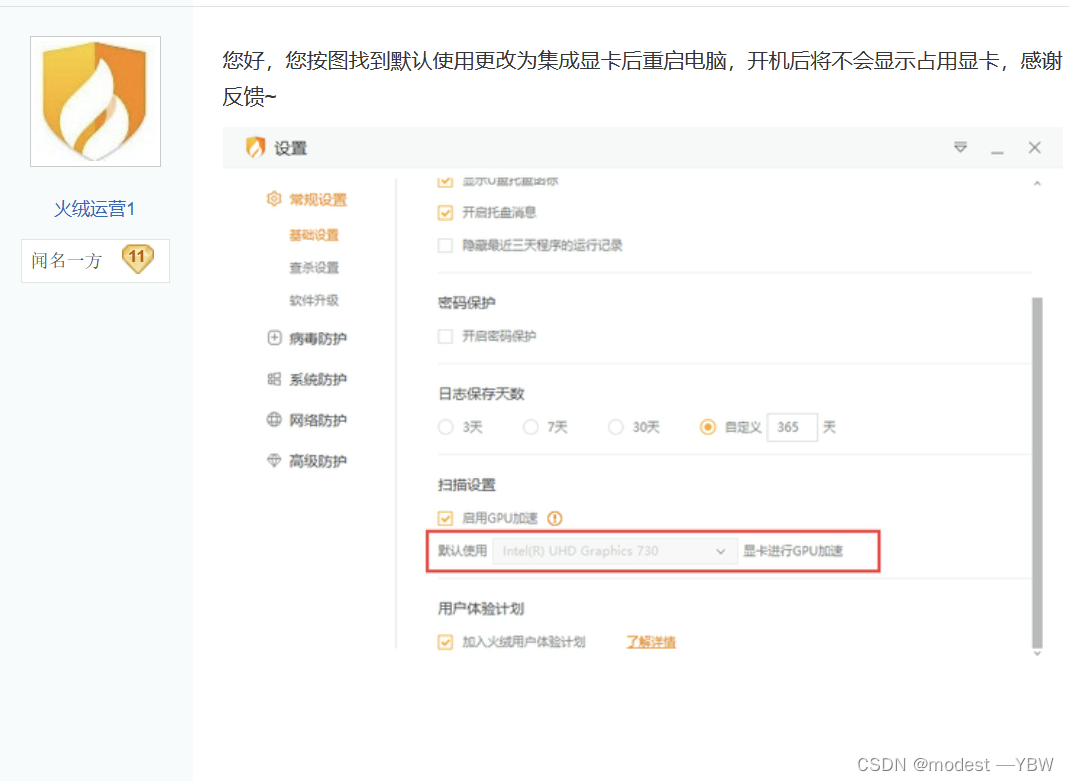
Task: Open the 火绒运营1 user profile link
Action: pos(95,209)
